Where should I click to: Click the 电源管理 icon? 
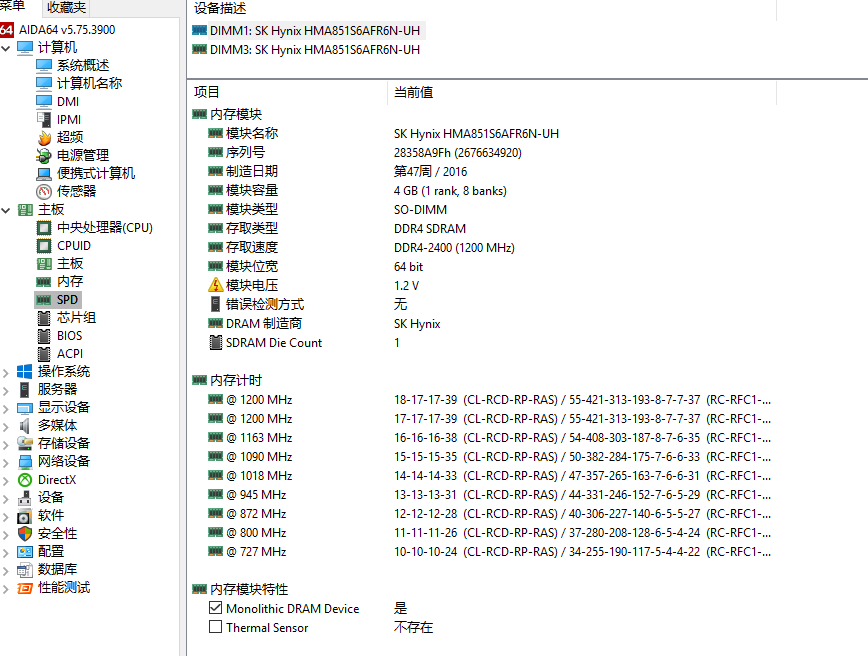point(44,156)
